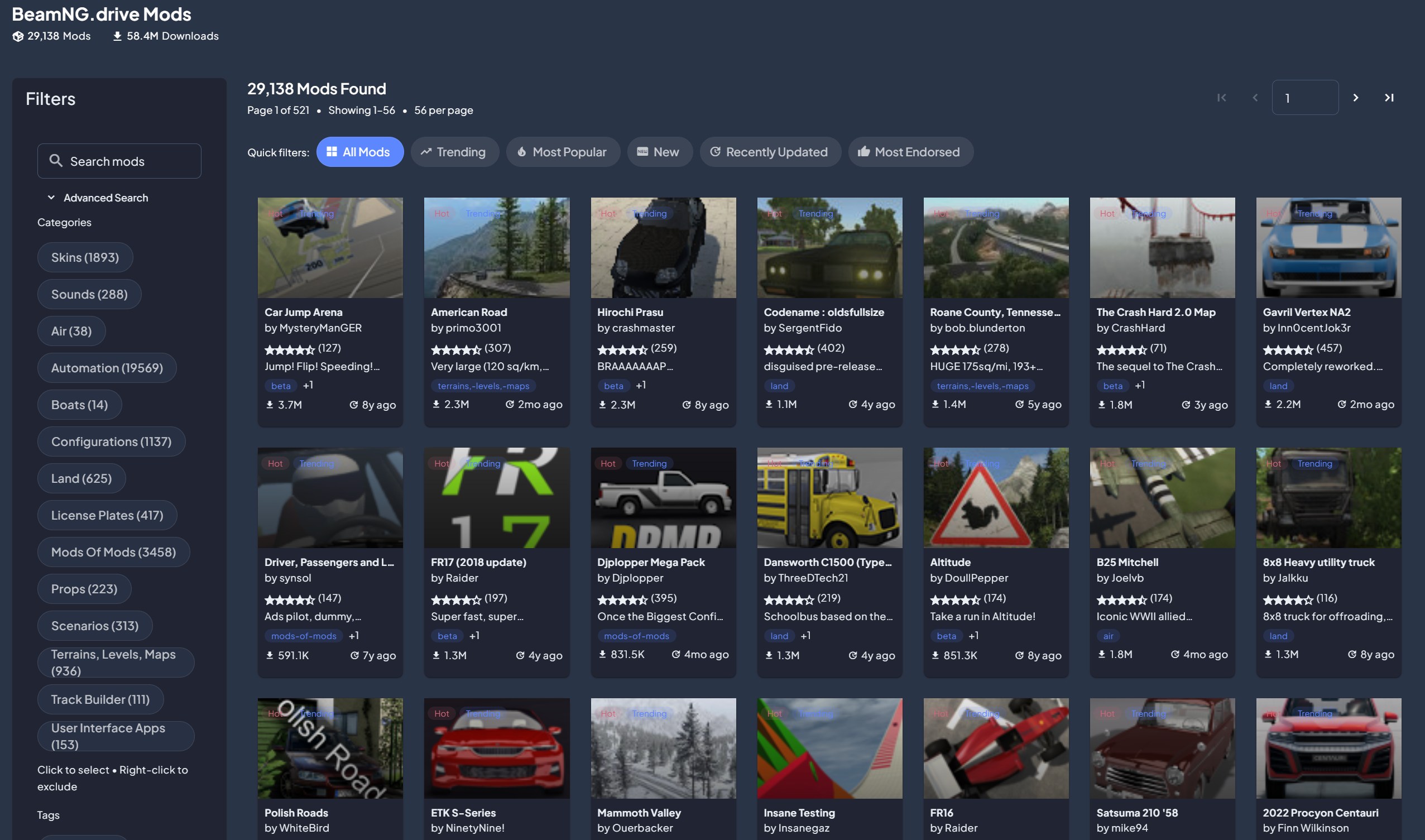This screenshot has width=1425, height=840.
Task: Click the terrains,-levels,-maps tag on Roane County
Action: (x=982, y=386)
